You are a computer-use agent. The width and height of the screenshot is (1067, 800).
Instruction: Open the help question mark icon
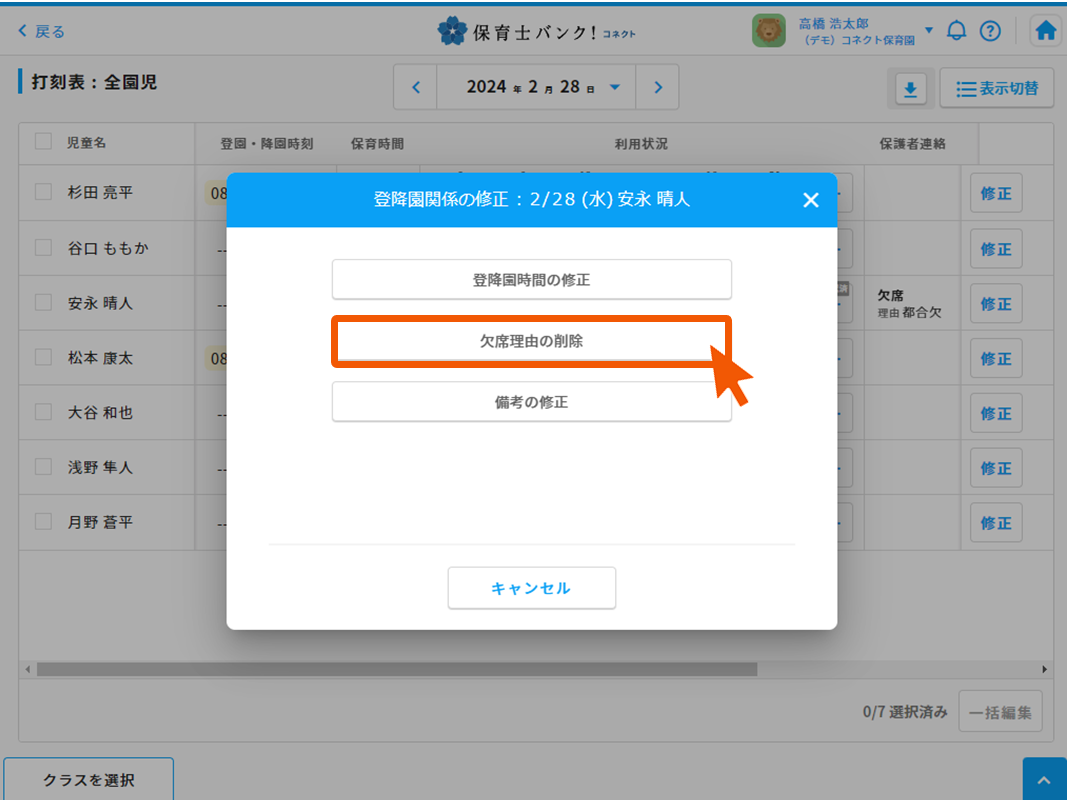pyautogui.click(x=990, y=31)
